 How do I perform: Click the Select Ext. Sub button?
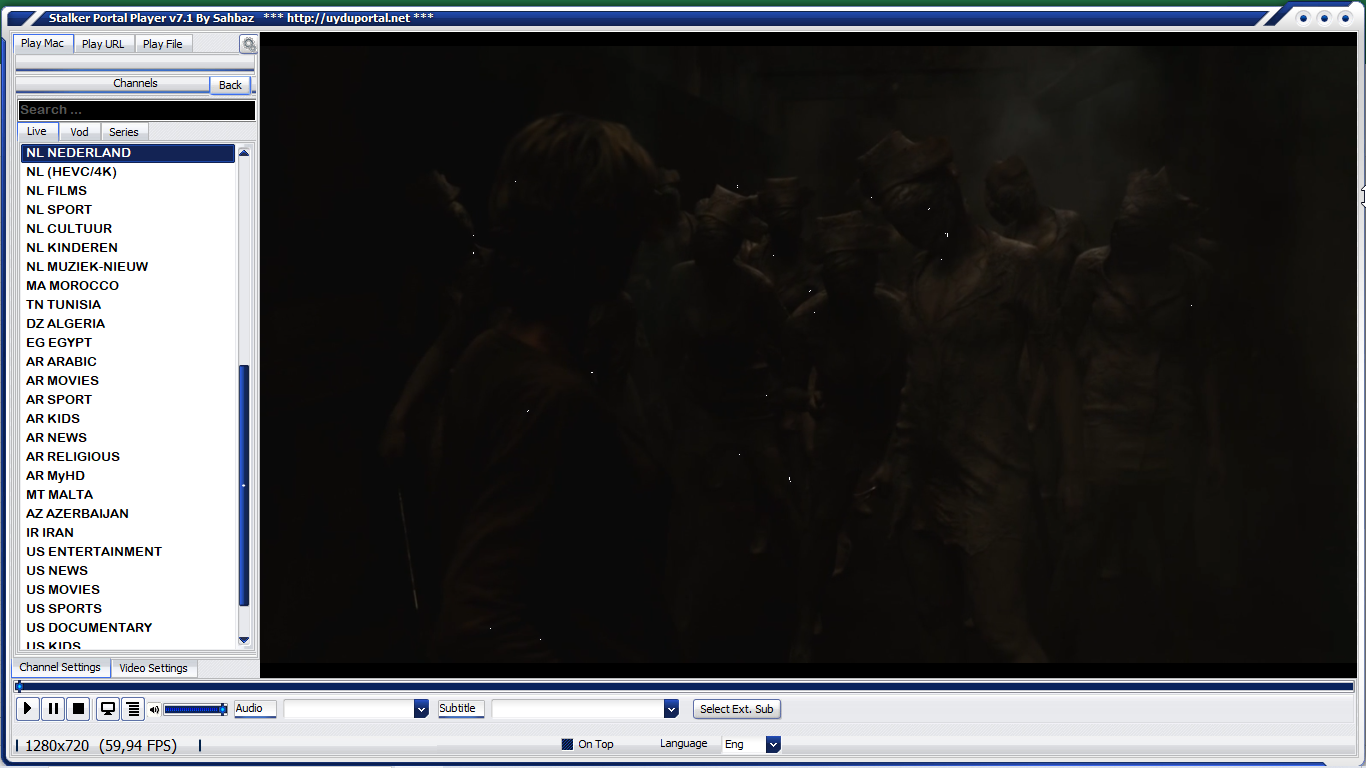click(x=737, y=709)
